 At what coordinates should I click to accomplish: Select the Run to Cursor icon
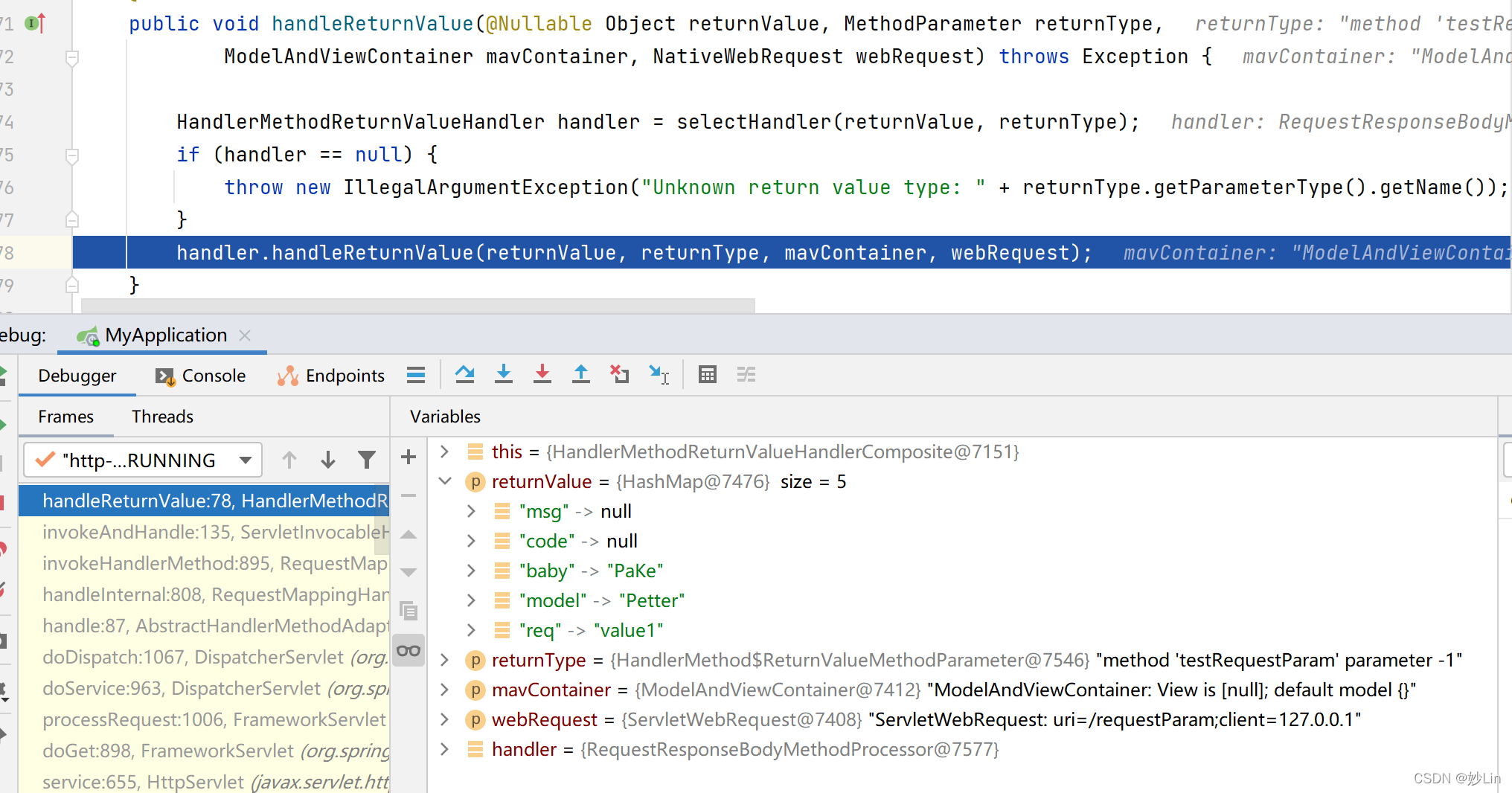[x=660, y=374]
